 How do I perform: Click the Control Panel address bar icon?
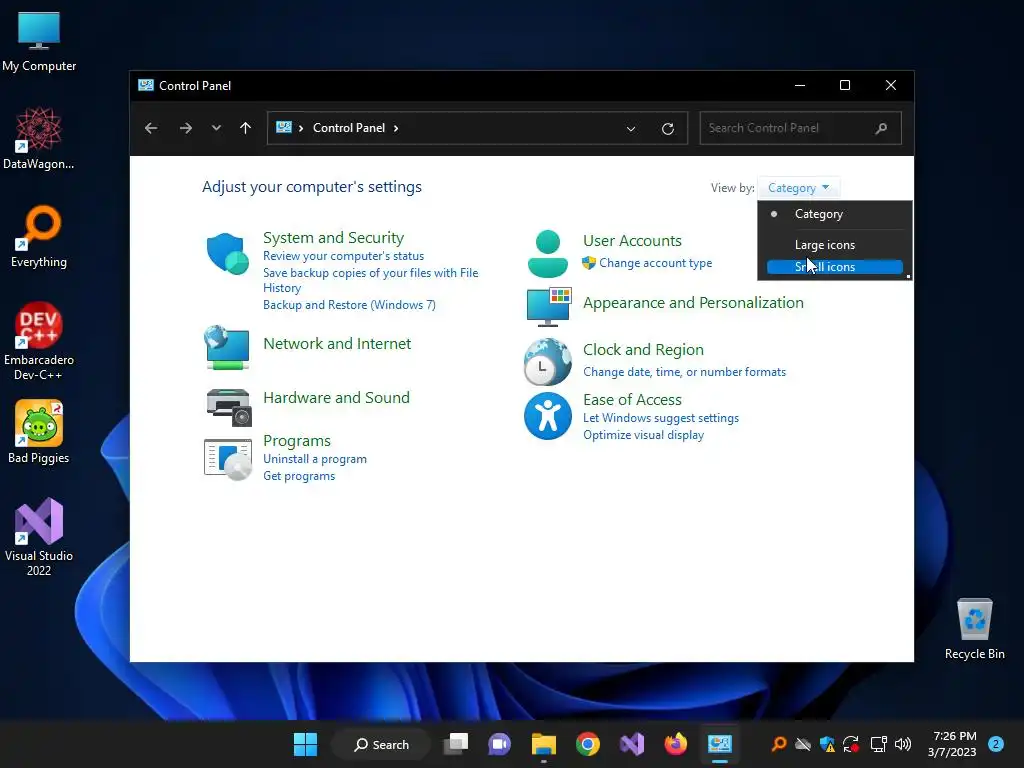coord(283,127)
